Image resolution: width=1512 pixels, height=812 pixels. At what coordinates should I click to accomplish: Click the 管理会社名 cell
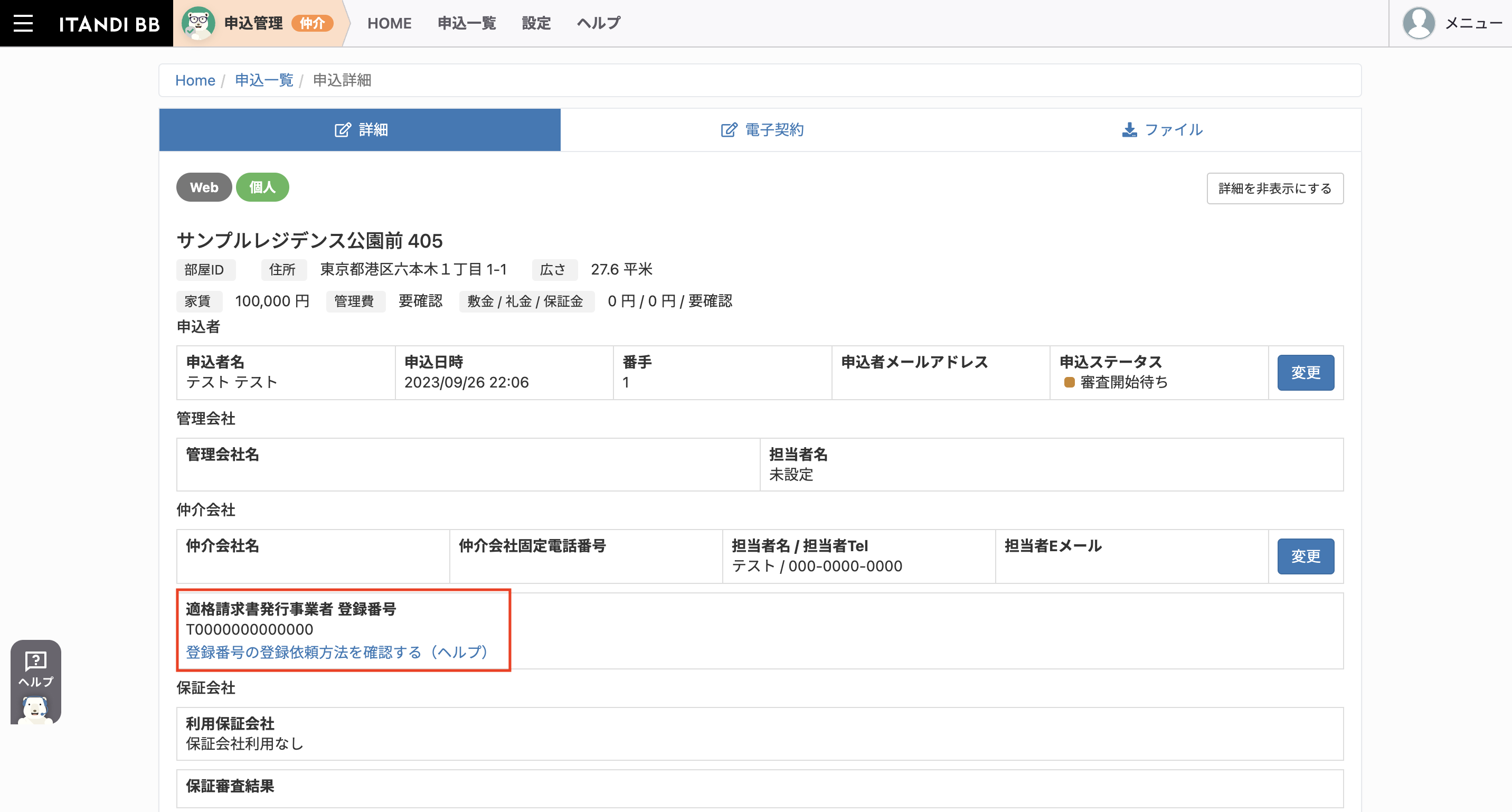468,465
